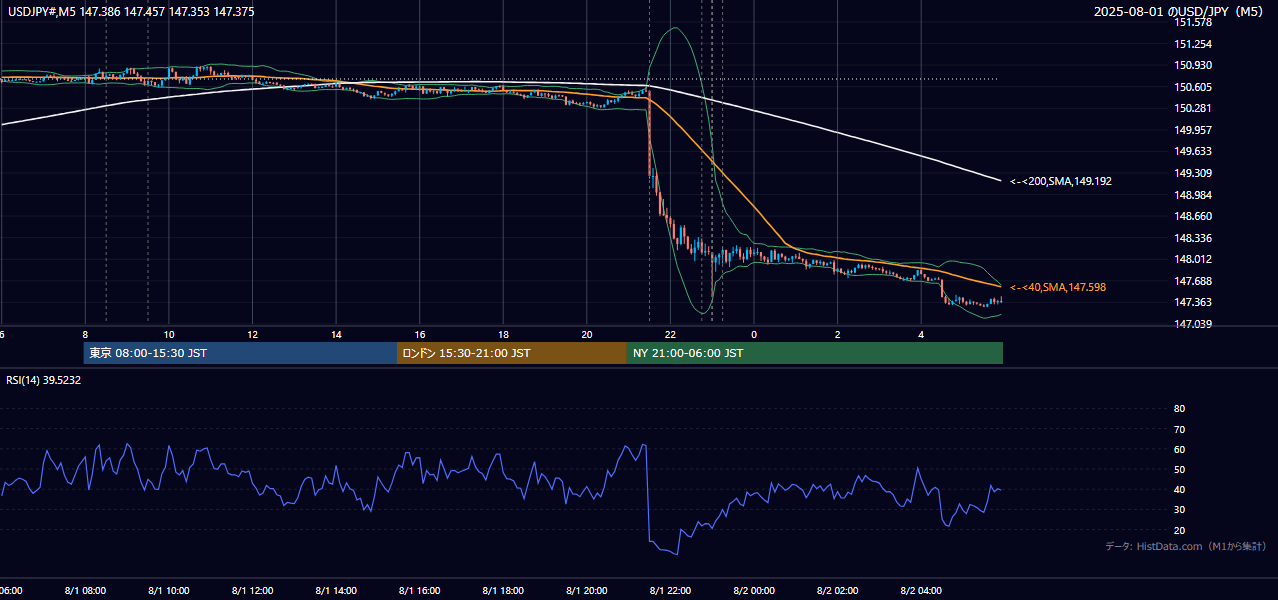Click price scale value 150.605

click(1193, 87)
